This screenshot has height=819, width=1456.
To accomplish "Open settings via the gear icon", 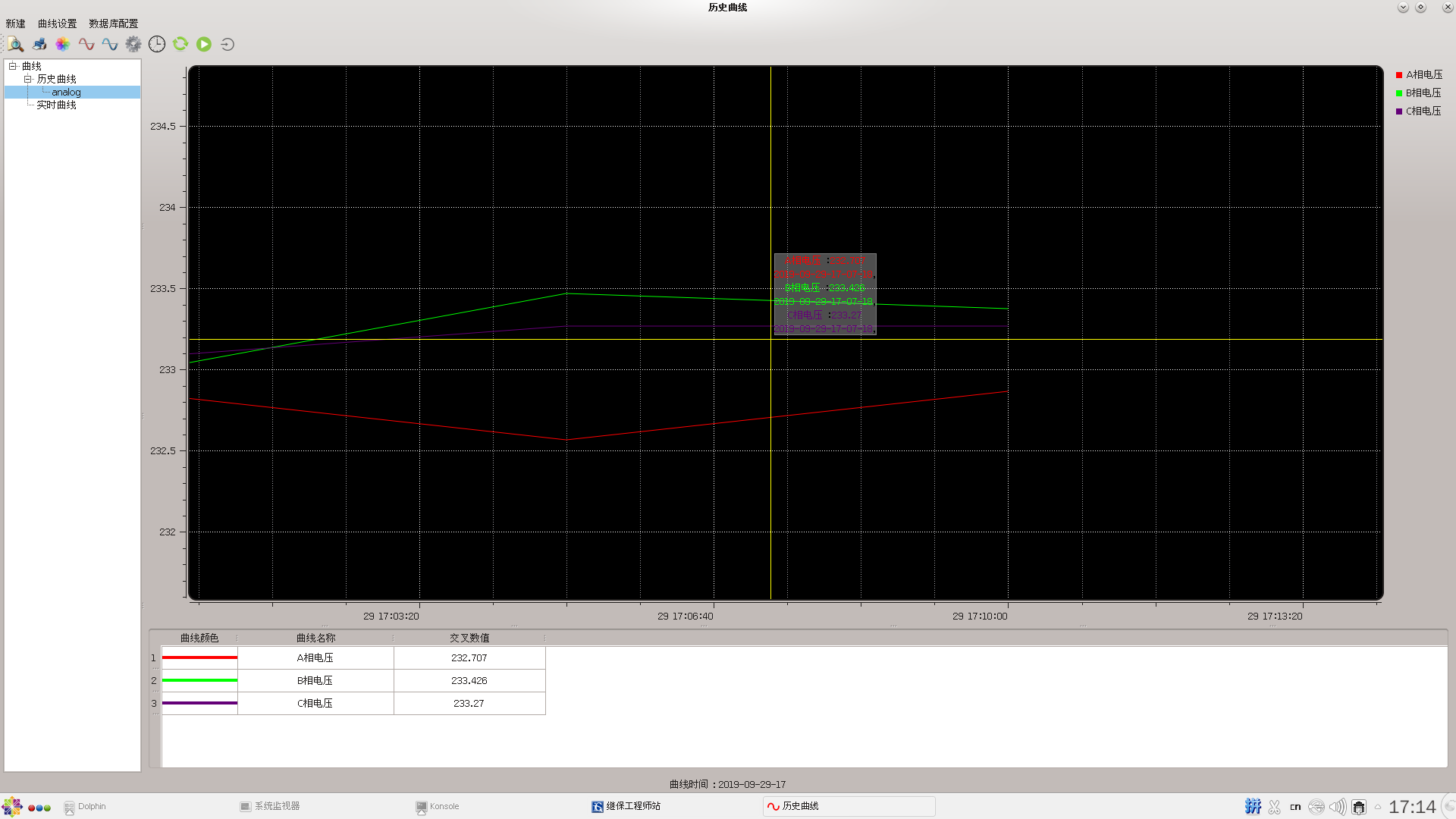I will pos(133,44).
